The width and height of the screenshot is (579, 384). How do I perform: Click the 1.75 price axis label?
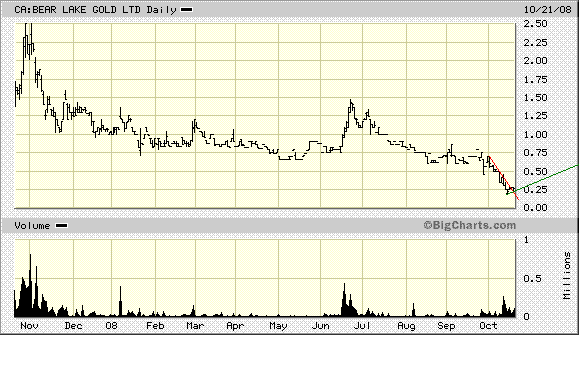(535, 79)
